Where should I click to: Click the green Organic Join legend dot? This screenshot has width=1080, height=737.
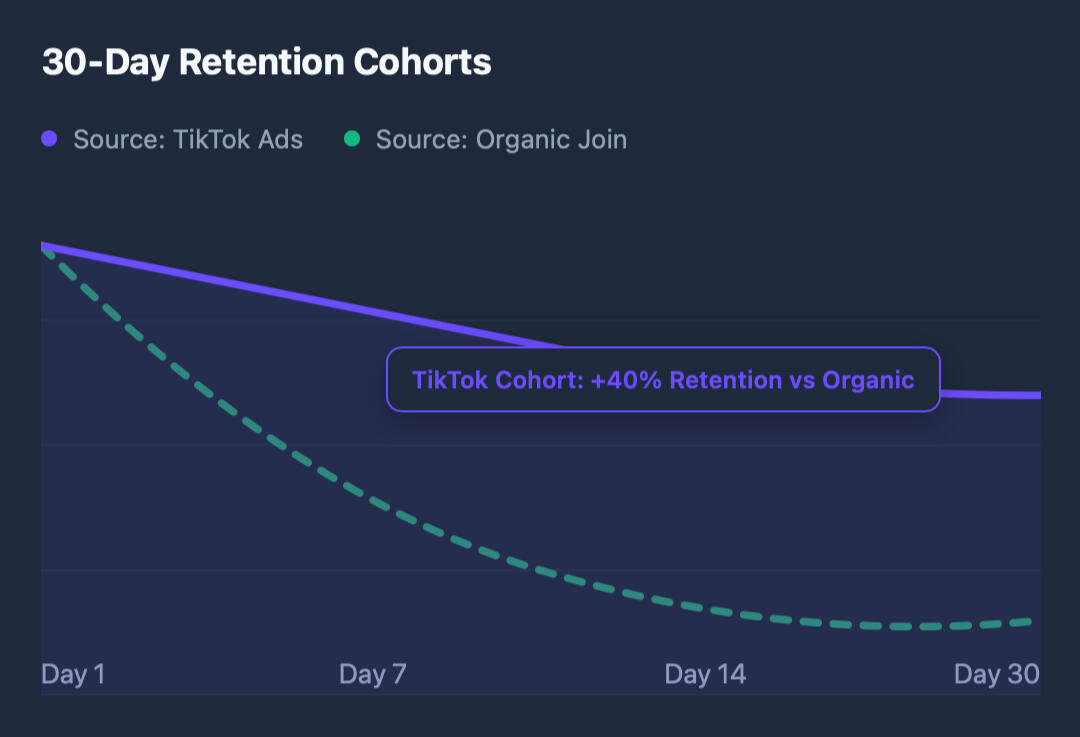point(351,139)
